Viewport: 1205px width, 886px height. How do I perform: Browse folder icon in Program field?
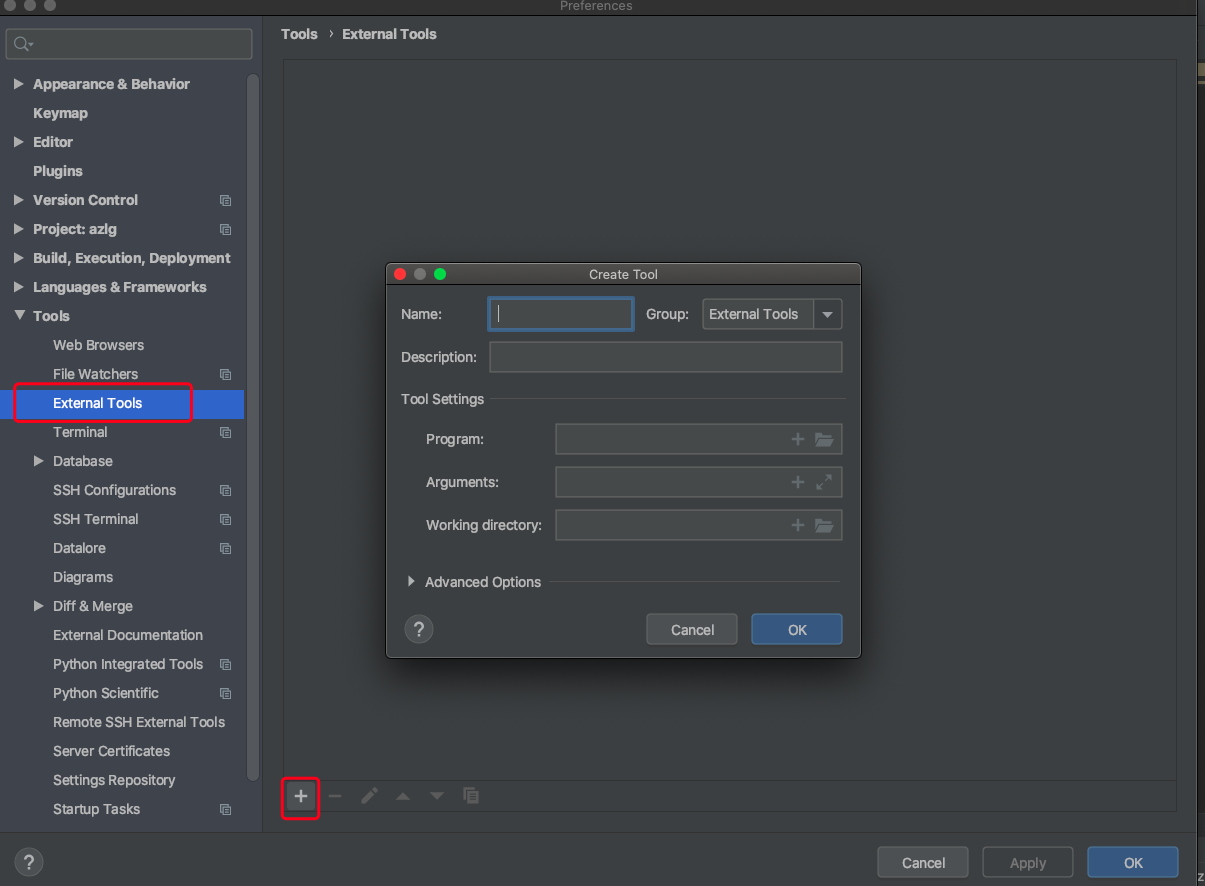point(824,439)
